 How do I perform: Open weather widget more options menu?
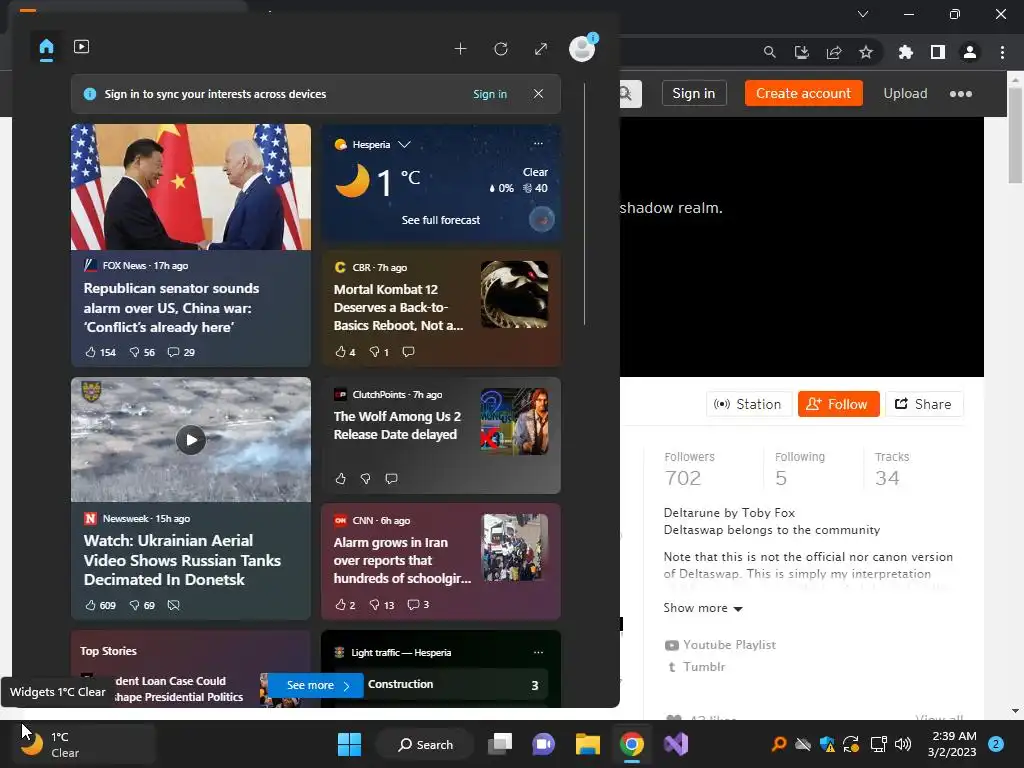[538, 143]
